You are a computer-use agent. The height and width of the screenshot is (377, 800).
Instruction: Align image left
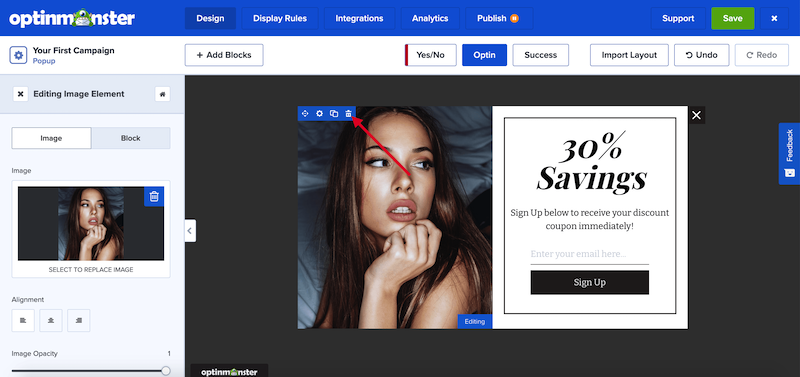pyautogui.click(x=23, y=320)
